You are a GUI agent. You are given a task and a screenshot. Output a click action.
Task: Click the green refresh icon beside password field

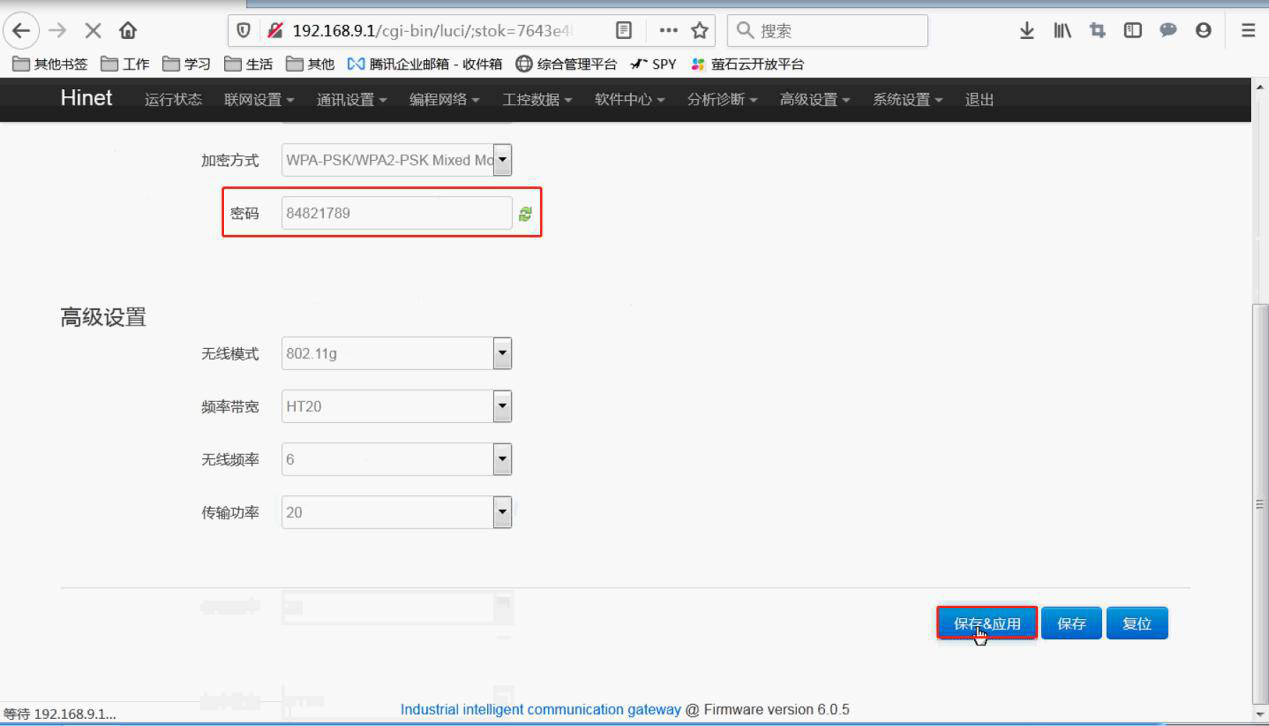[525, 213]
